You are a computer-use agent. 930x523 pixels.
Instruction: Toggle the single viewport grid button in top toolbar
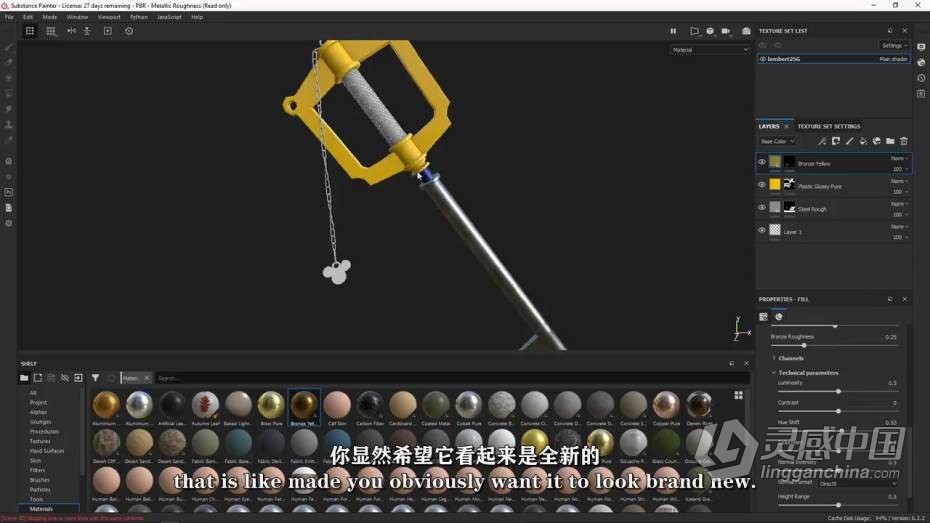tap(30, 31)
